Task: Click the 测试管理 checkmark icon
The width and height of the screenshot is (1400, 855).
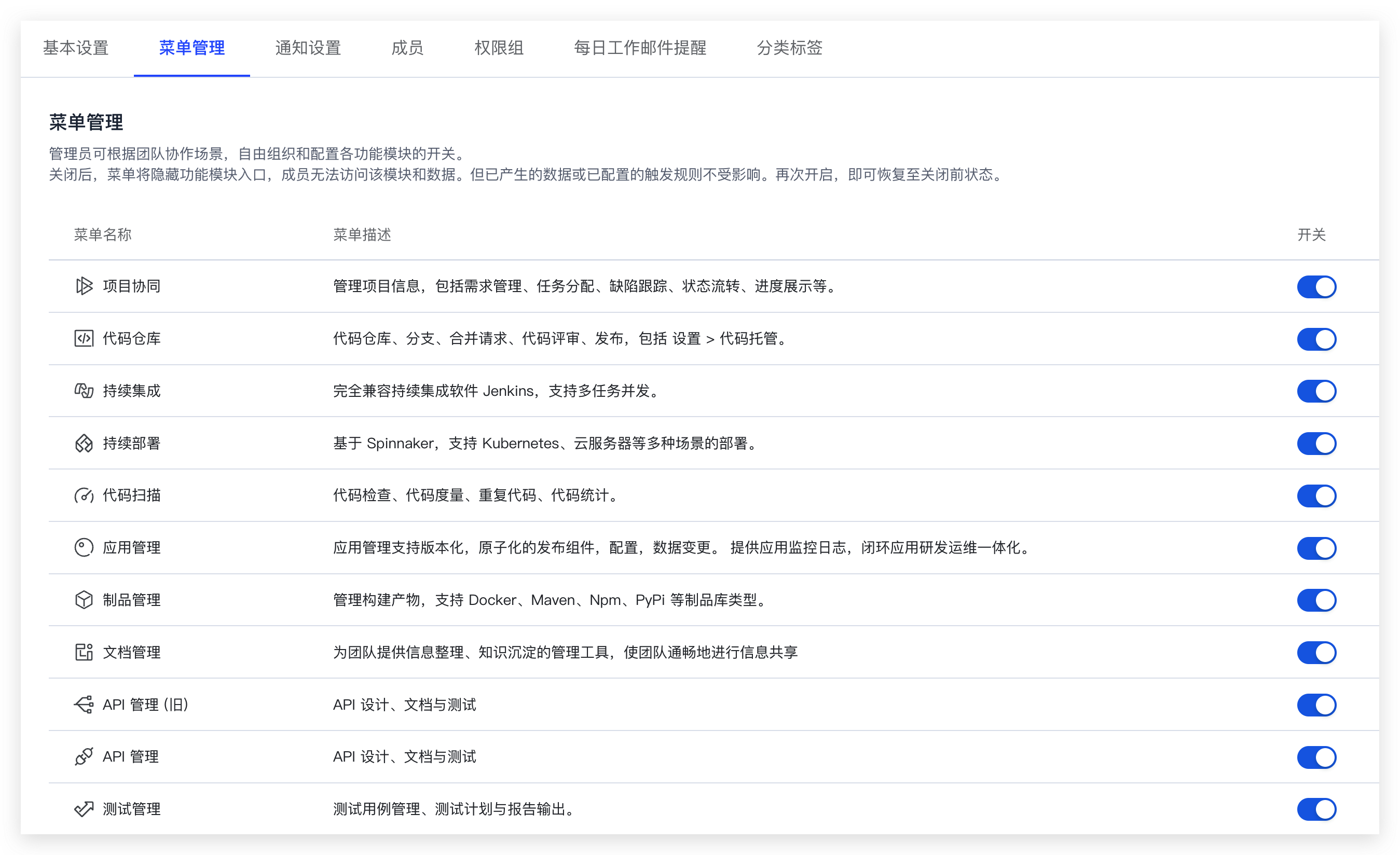Action: click(84, 809)
